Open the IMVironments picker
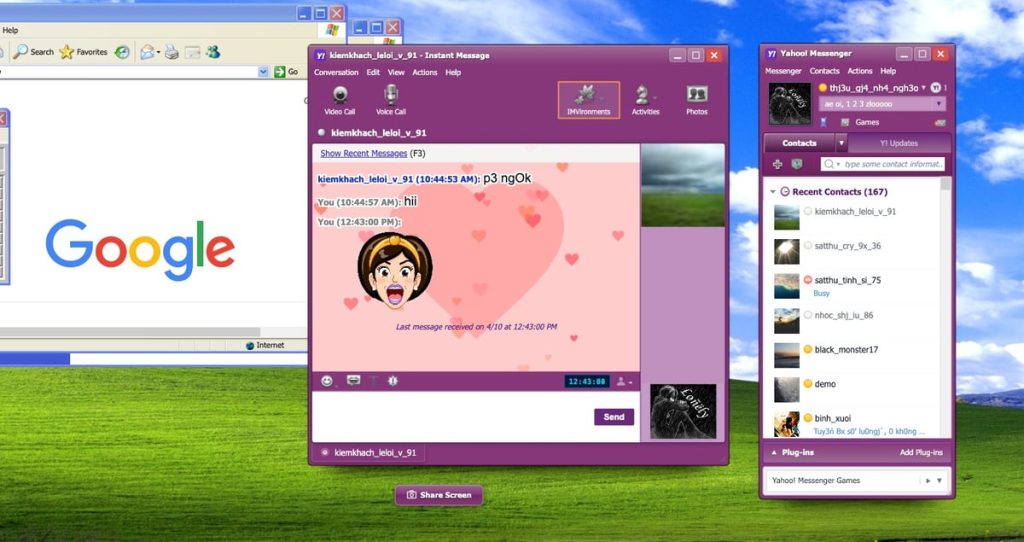Screen dimensions: 1024x542 pos(588,99)
